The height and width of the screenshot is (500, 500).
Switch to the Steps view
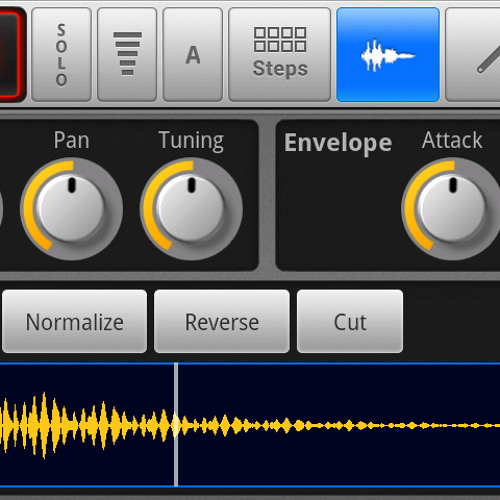(279, 55)
